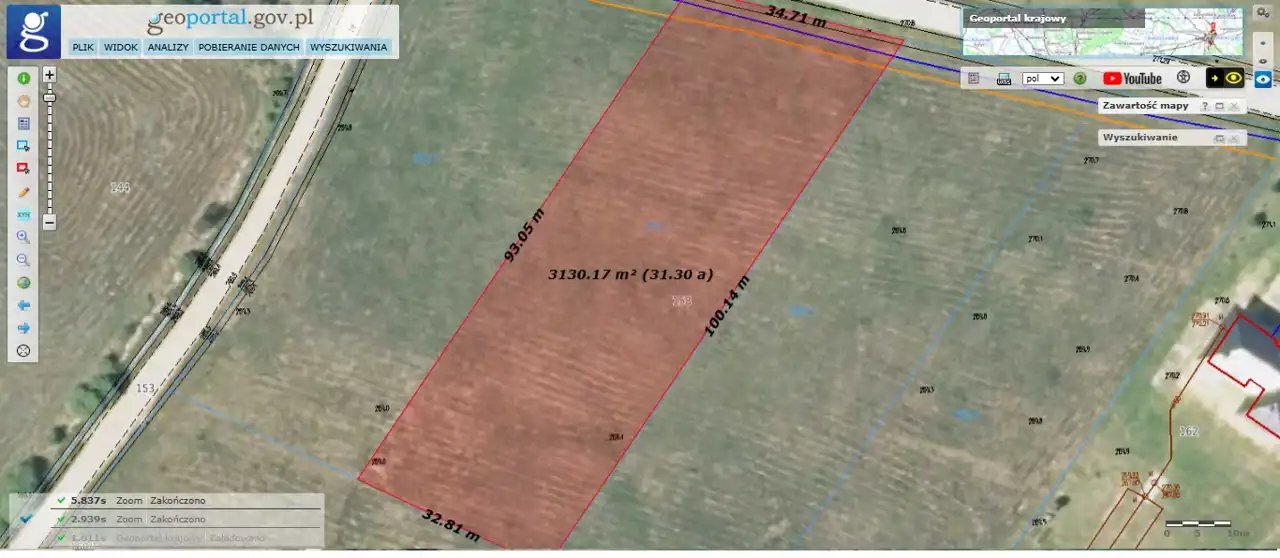Click the zoom level slider handle

[x=49, y=97]
